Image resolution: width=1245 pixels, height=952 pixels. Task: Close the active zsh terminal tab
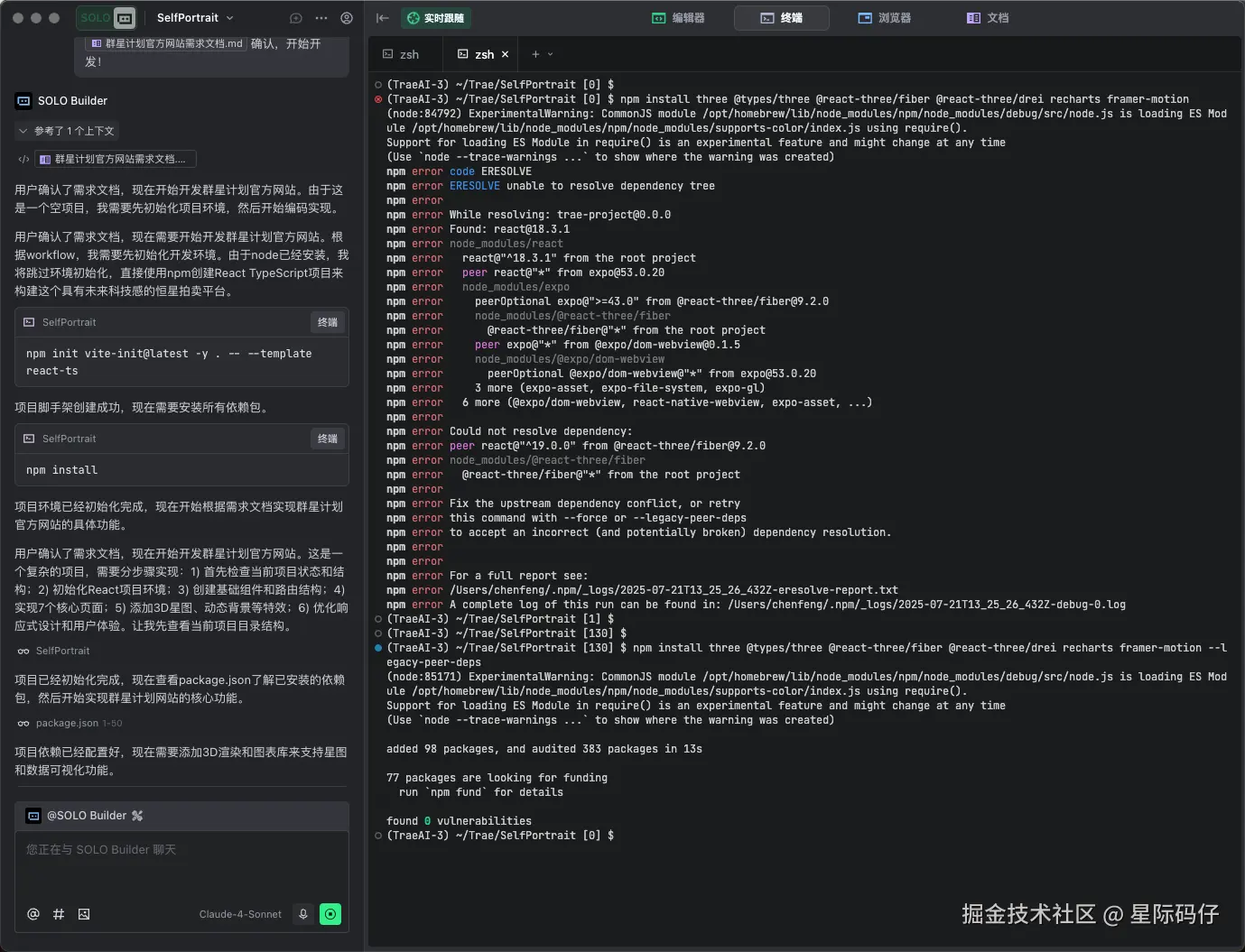pos(505,54)
